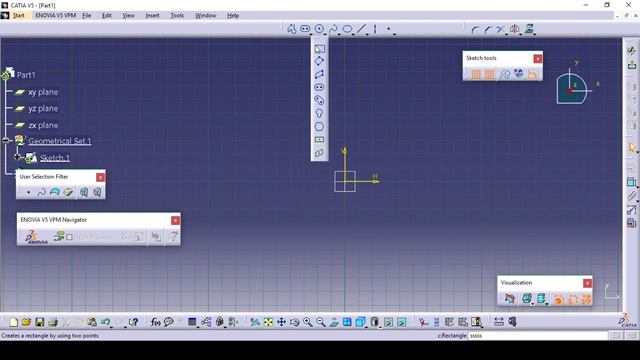
Task: Open dropdown arrow below Spline tool
Action: tap(339, 34)
